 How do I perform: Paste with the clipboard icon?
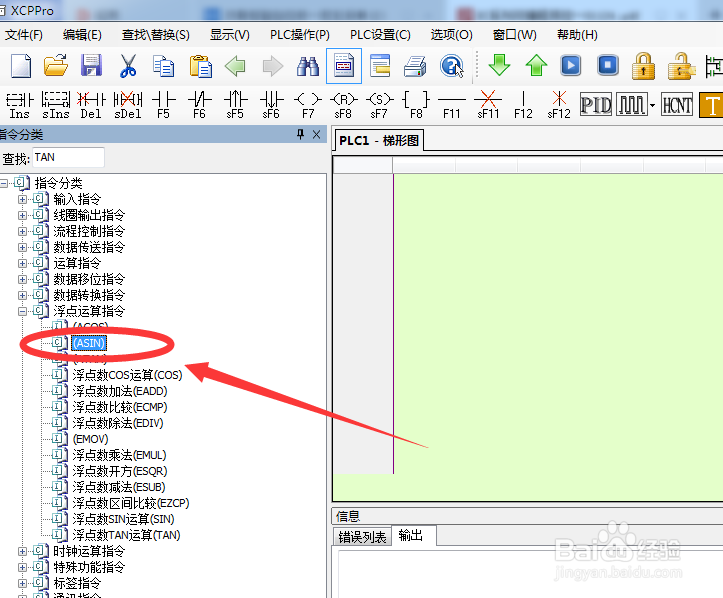[200, 66]
